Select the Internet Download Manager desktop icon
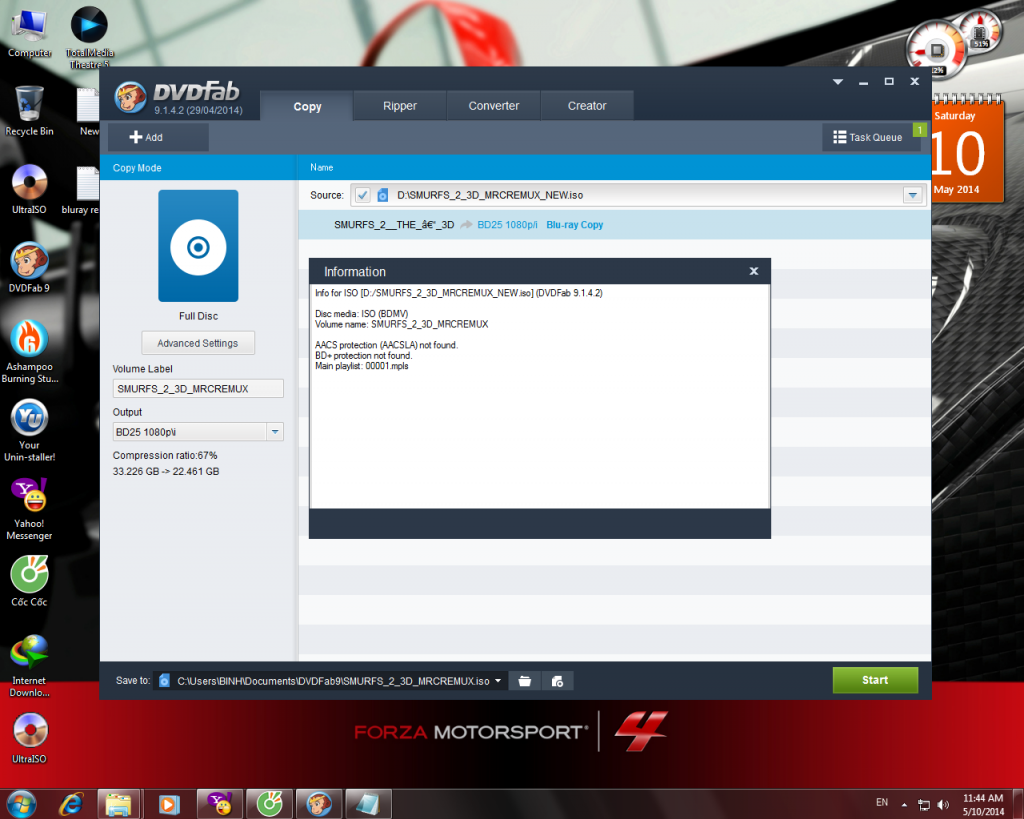This screenshot has height=819, width=1024. tap(29, 666)
